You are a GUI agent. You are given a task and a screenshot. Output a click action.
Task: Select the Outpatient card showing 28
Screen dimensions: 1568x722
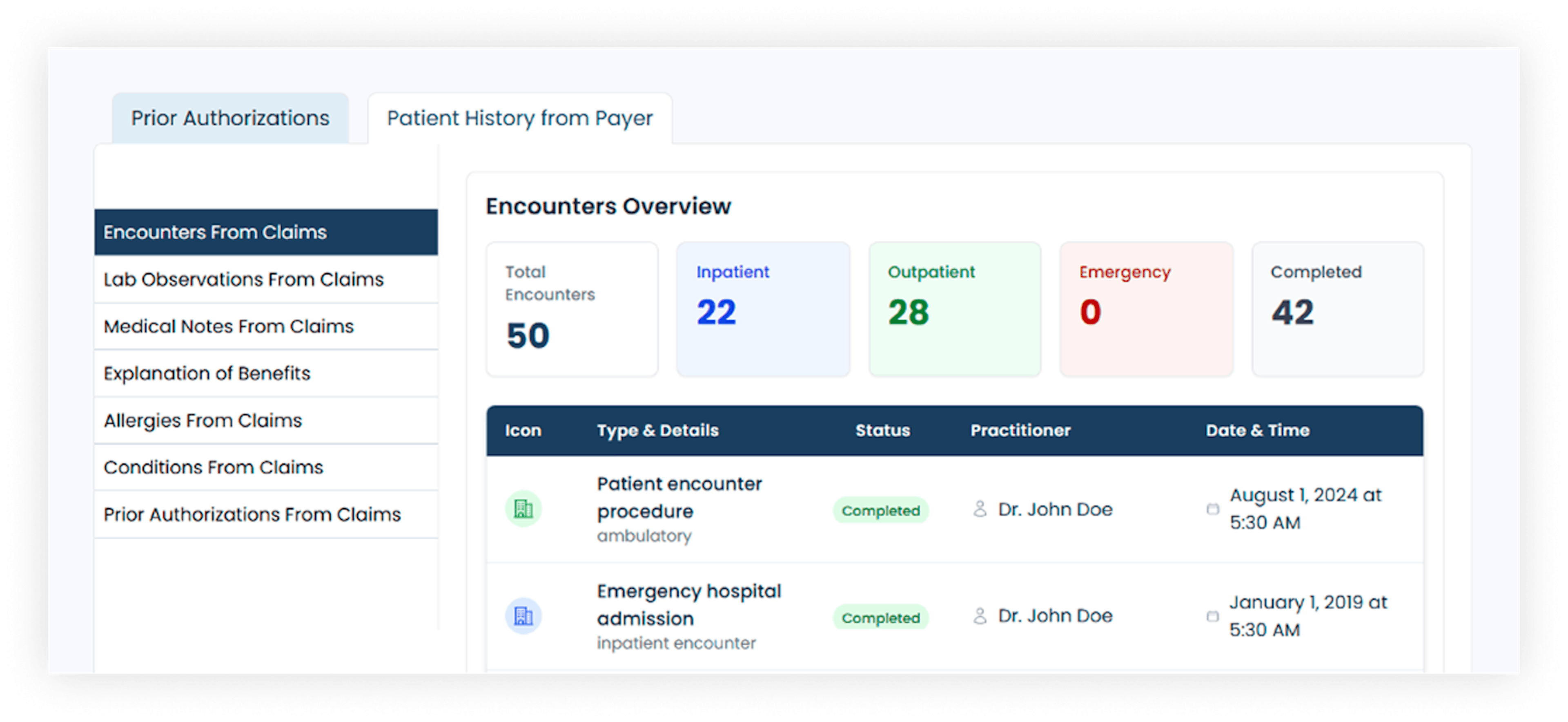[x=955, y=309]
